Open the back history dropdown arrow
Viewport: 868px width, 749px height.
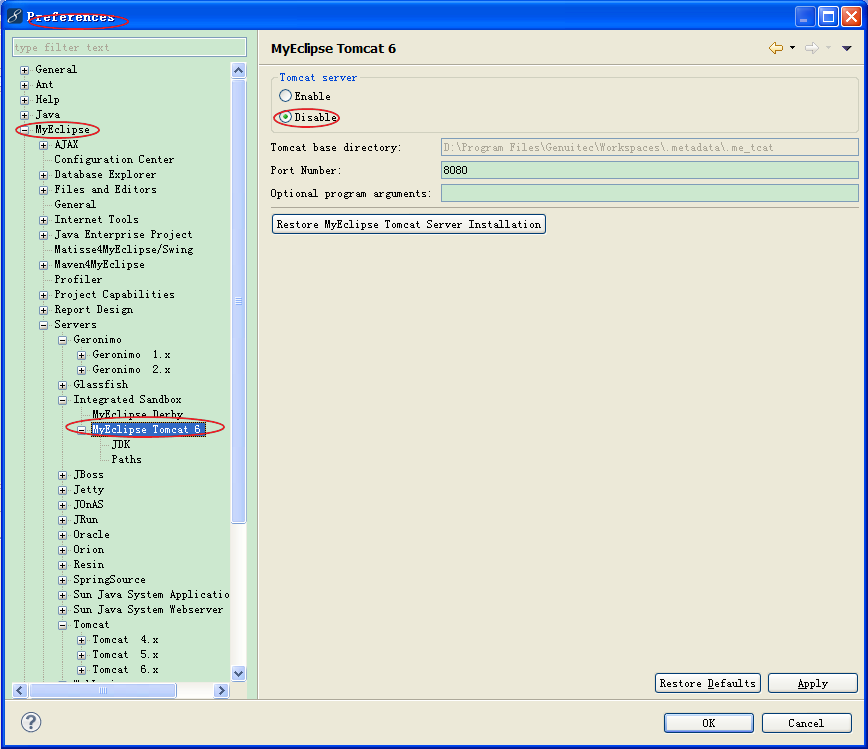pyautogui.click(x=793, y=48)
